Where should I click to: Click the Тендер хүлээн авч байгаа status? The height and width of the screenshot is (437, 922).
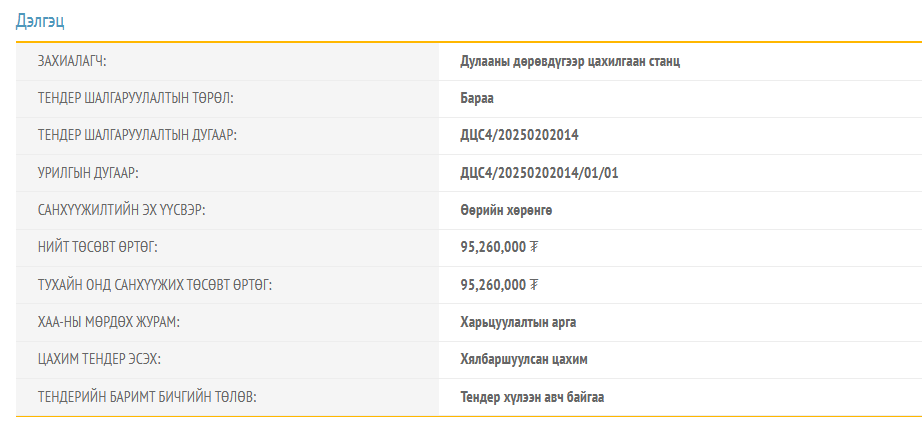(532, 397)
